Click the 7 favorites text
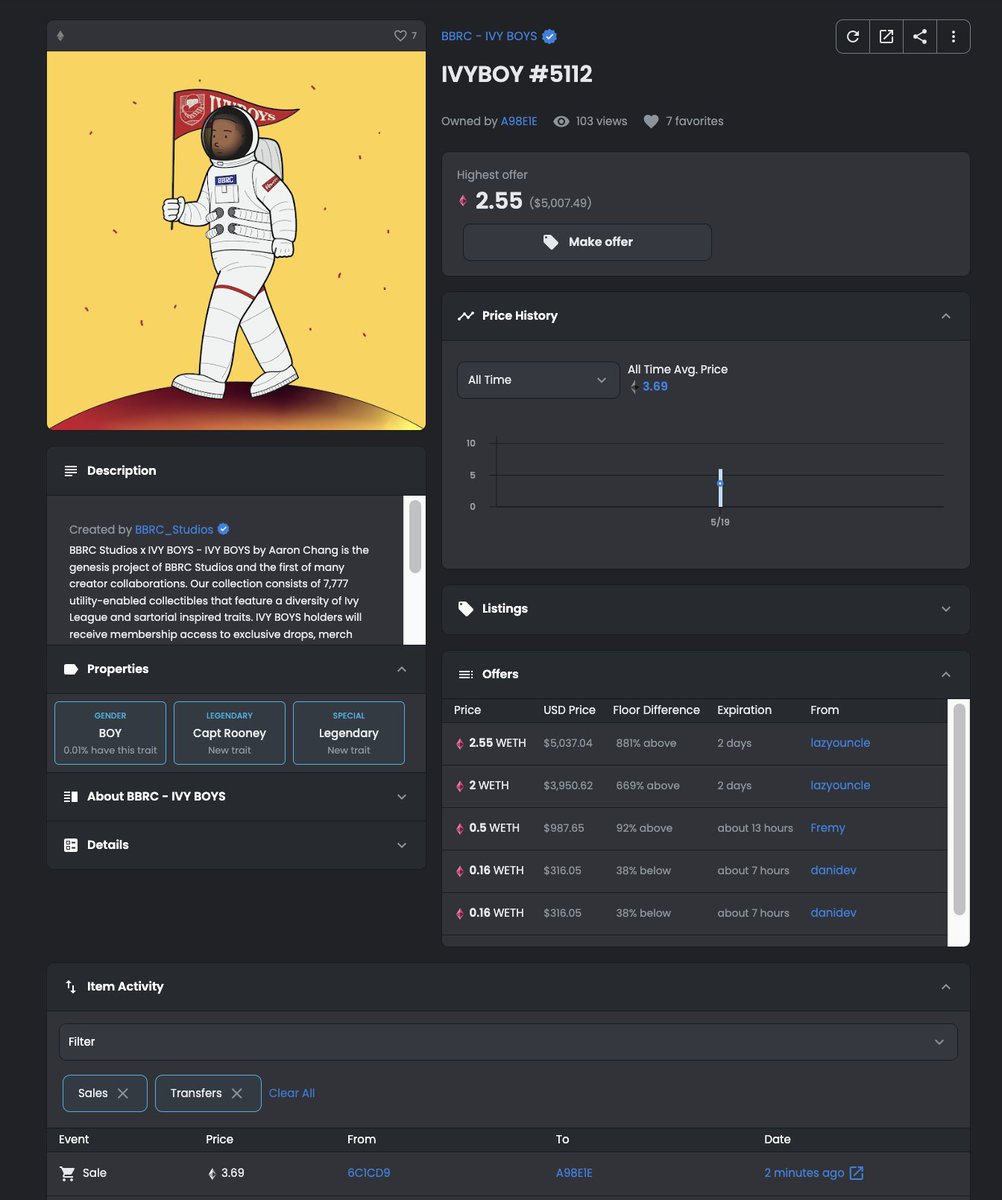This screenshot has width=1002, height=1200. click(695, 121)
